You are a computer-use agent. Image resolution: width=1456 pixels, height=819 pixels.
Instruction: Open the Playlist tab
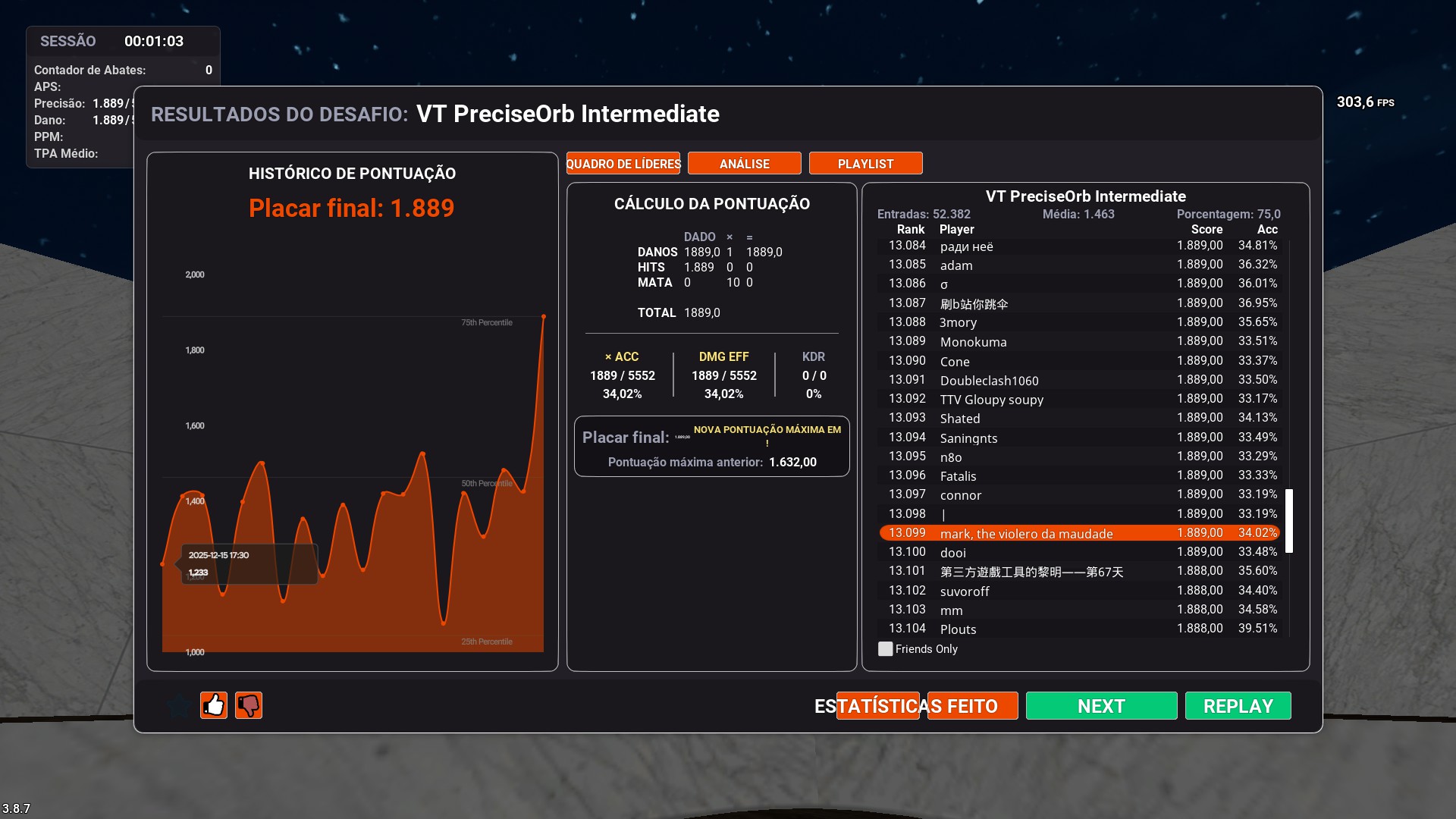coord(865,164)
